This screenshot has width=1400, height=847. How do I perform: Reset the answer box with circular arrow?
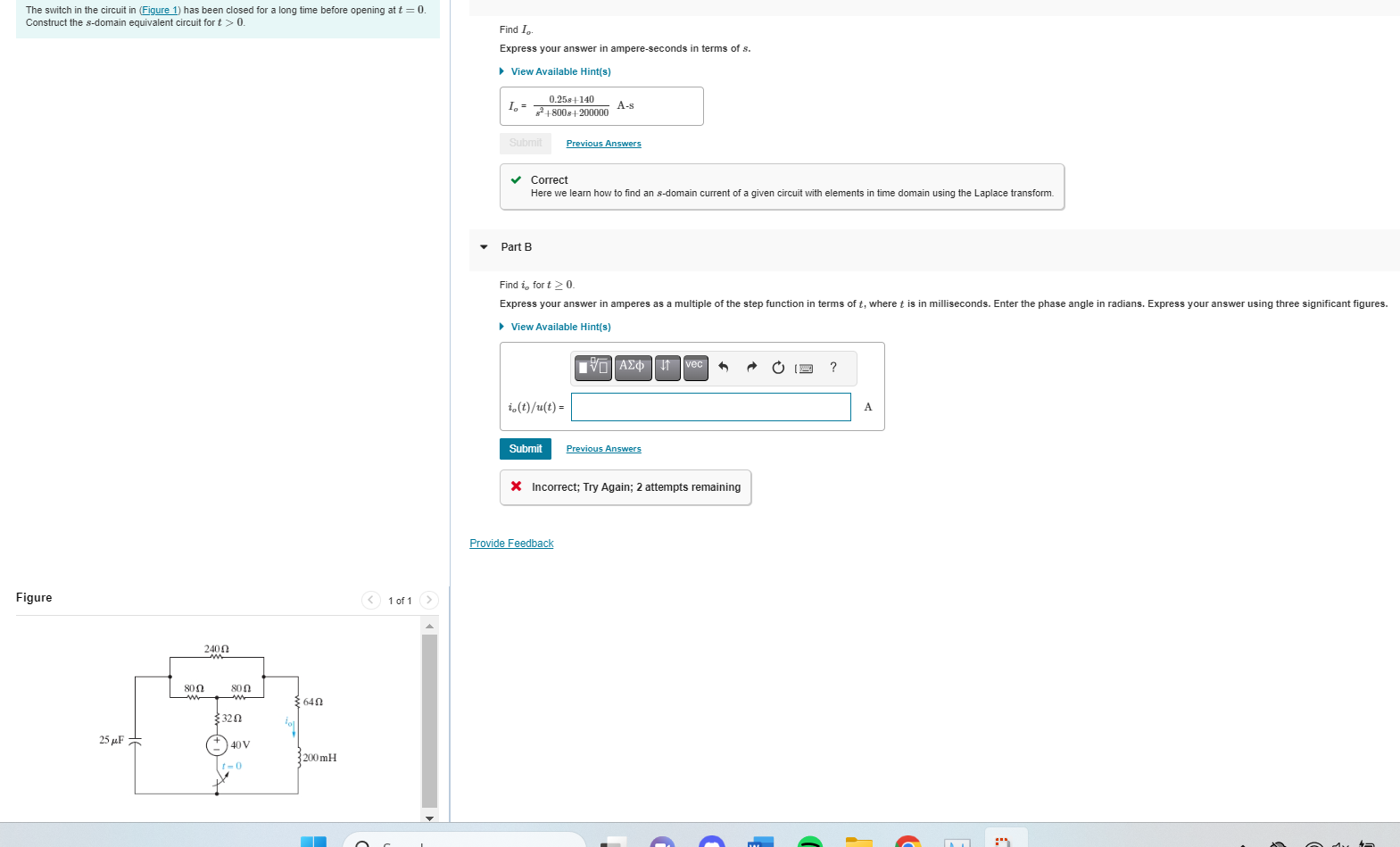[778, 368]
